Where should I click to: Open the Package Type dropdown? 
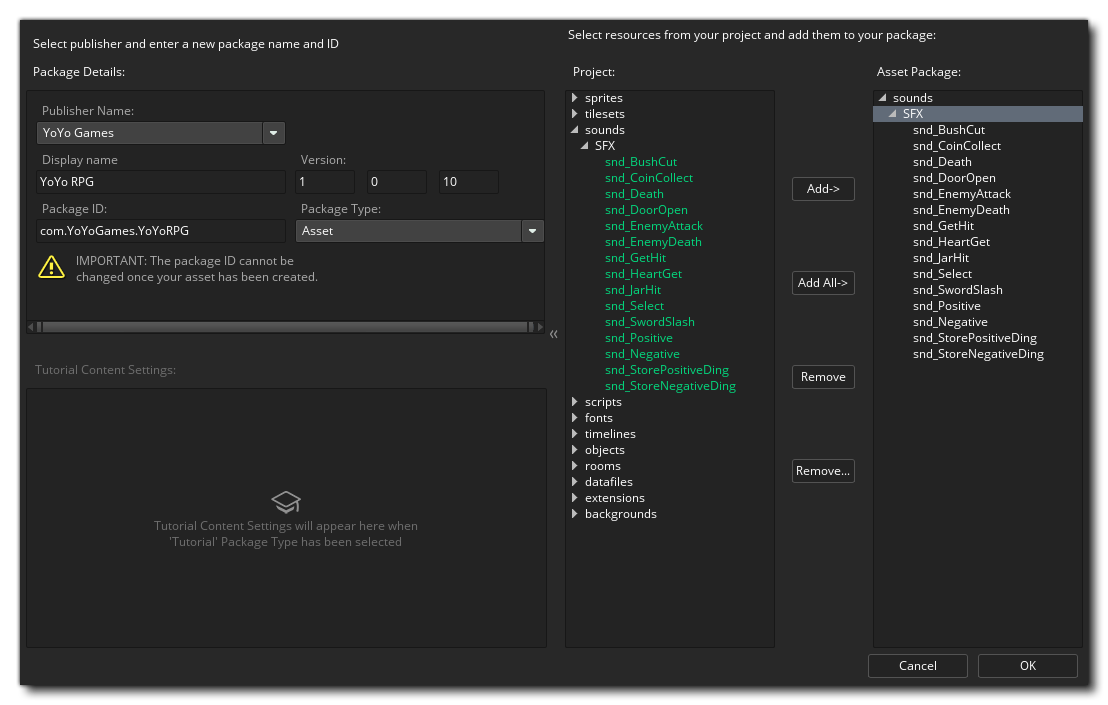(532, 231)
